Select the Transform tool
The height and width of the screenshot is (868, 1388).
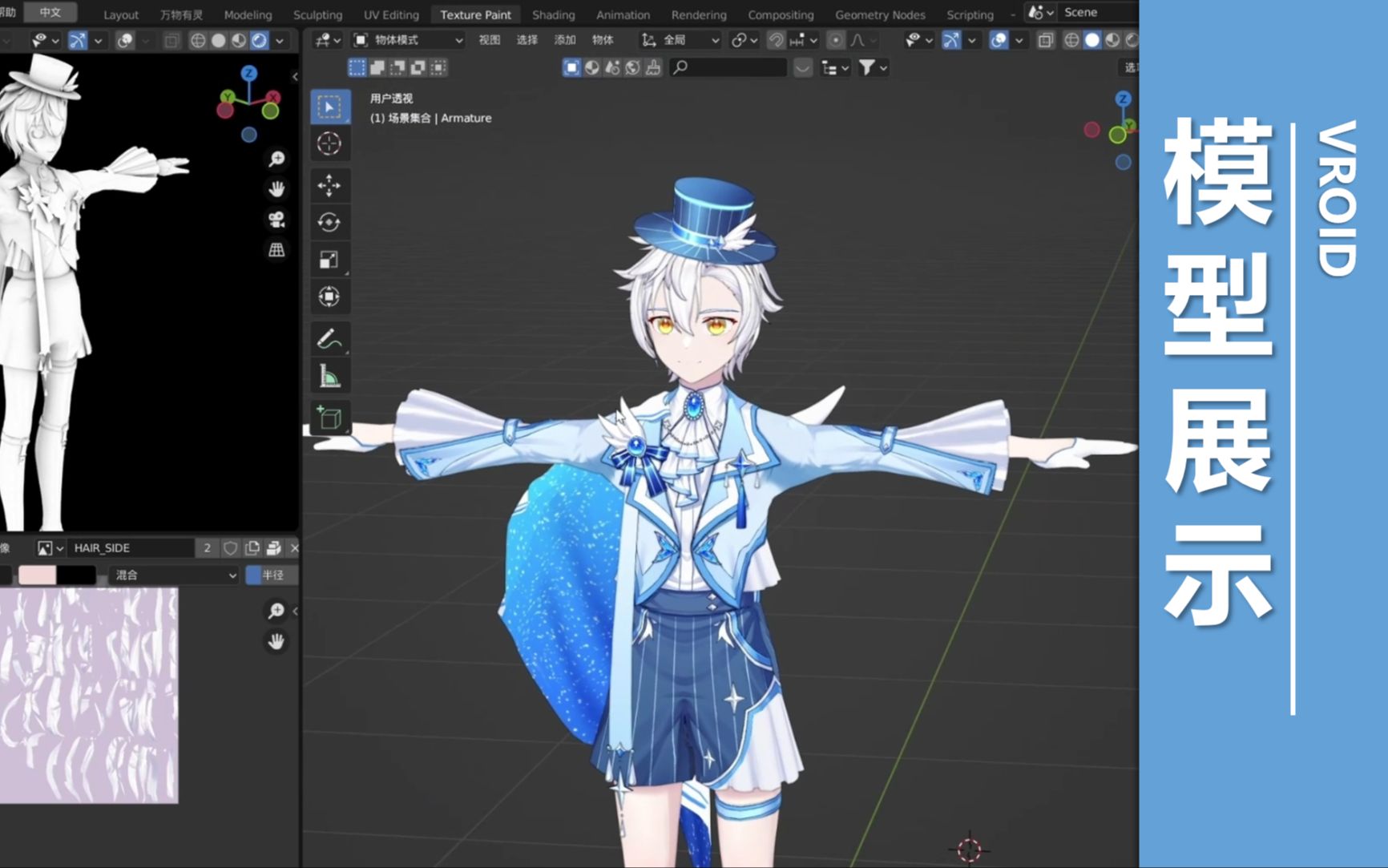[329, 297]
